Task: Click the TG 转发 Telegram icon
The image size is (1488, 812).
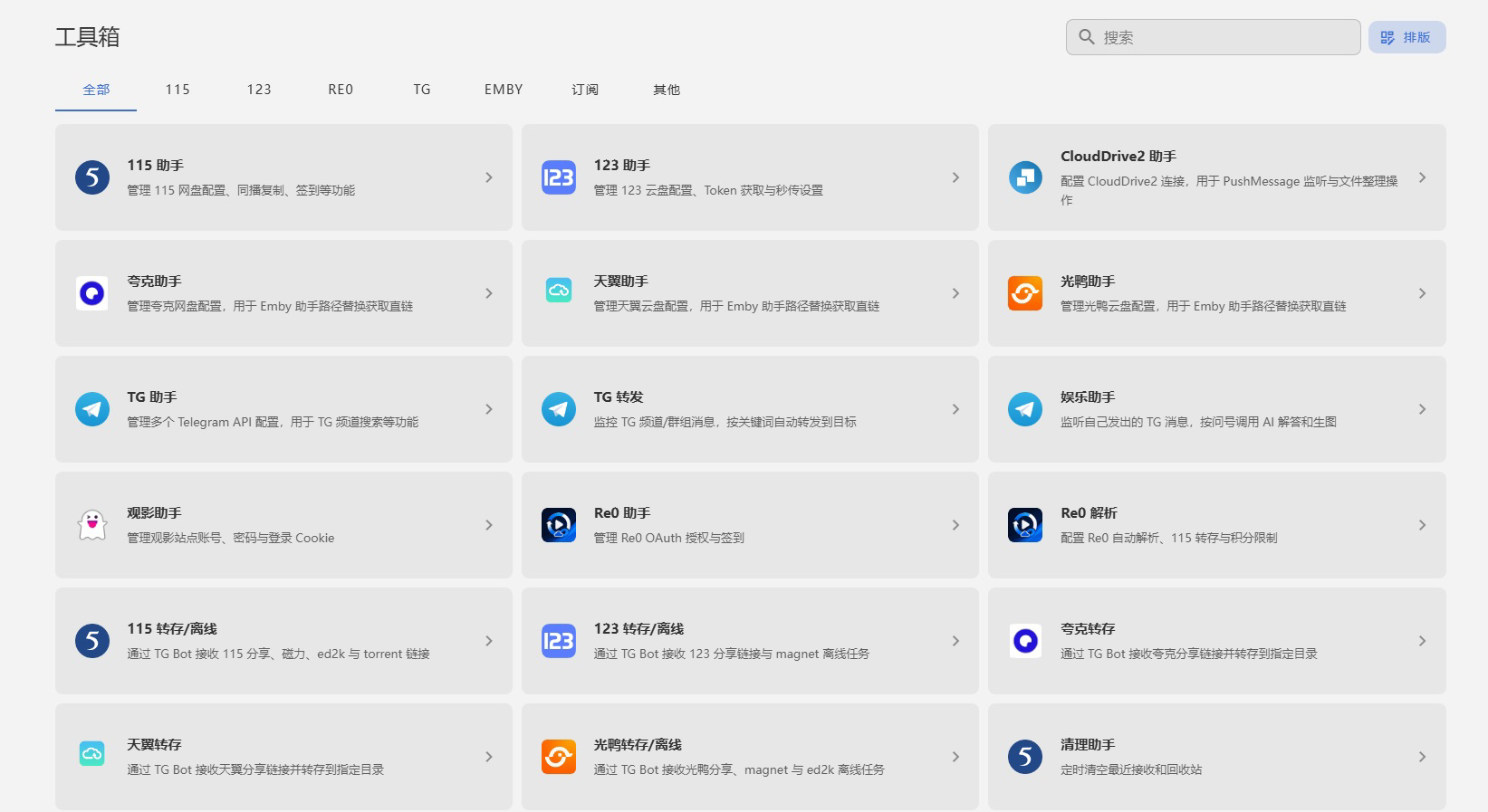Action: (559, 409)
